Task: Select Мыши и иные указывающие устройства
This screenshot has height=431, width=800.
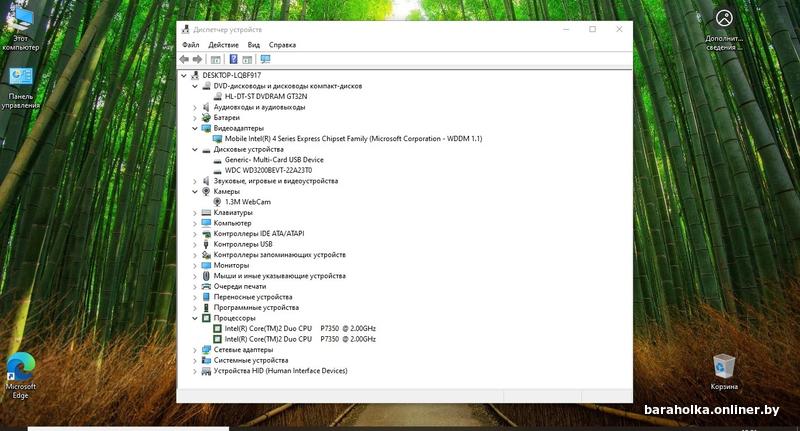Action: tap(279, 276)
